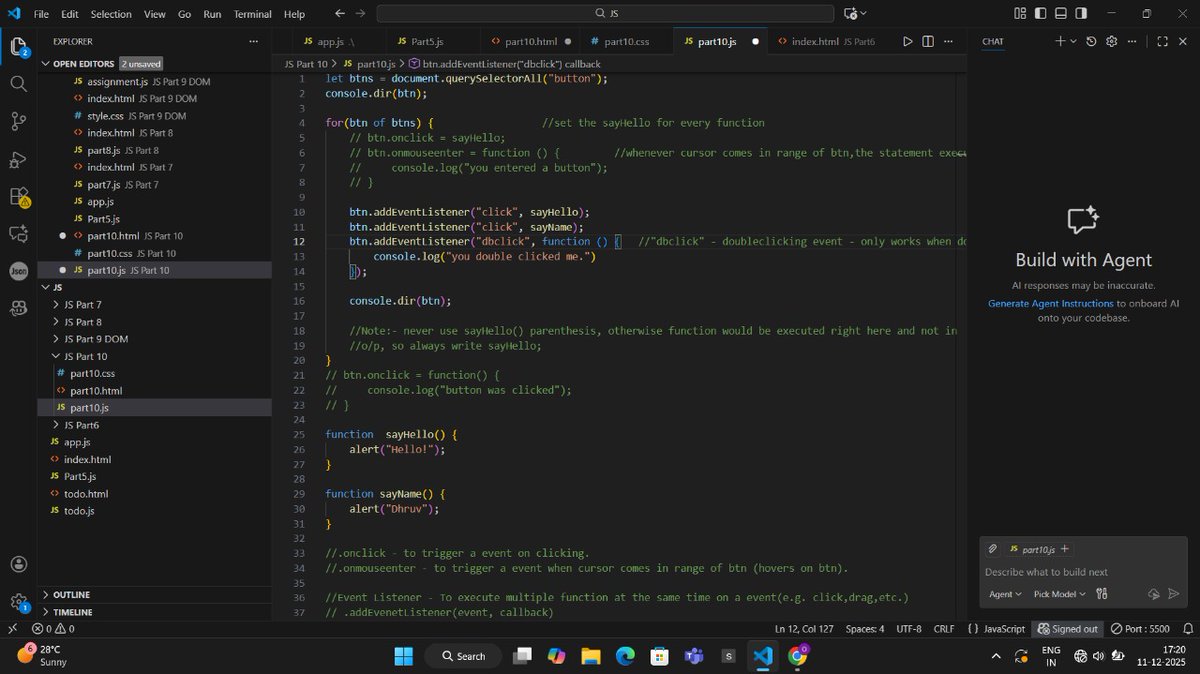
Task: Open the Accounts icon in activity bar
Action: [x=18, y=564]
